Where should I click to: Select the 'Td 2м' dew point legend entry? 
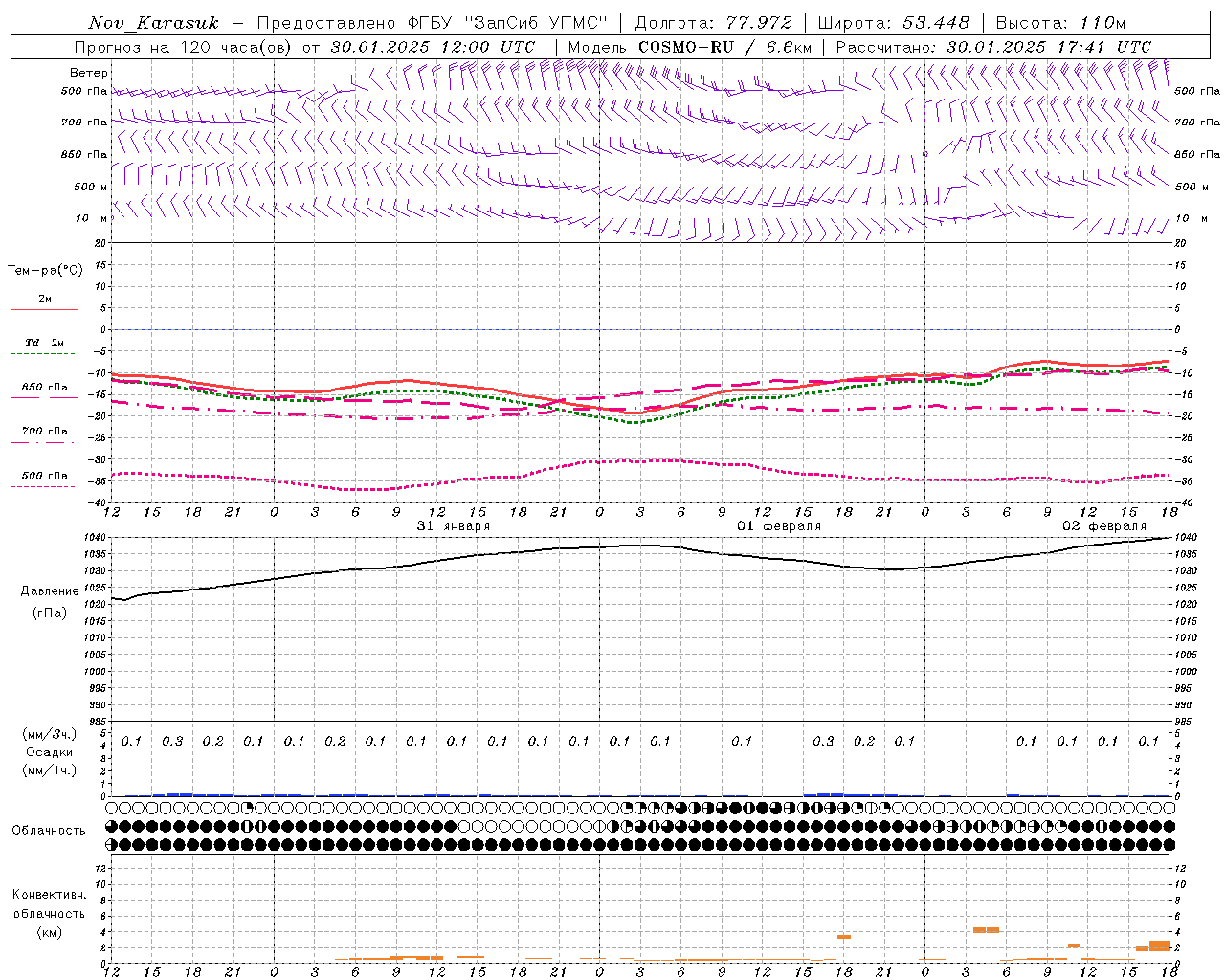click(45, 343)
